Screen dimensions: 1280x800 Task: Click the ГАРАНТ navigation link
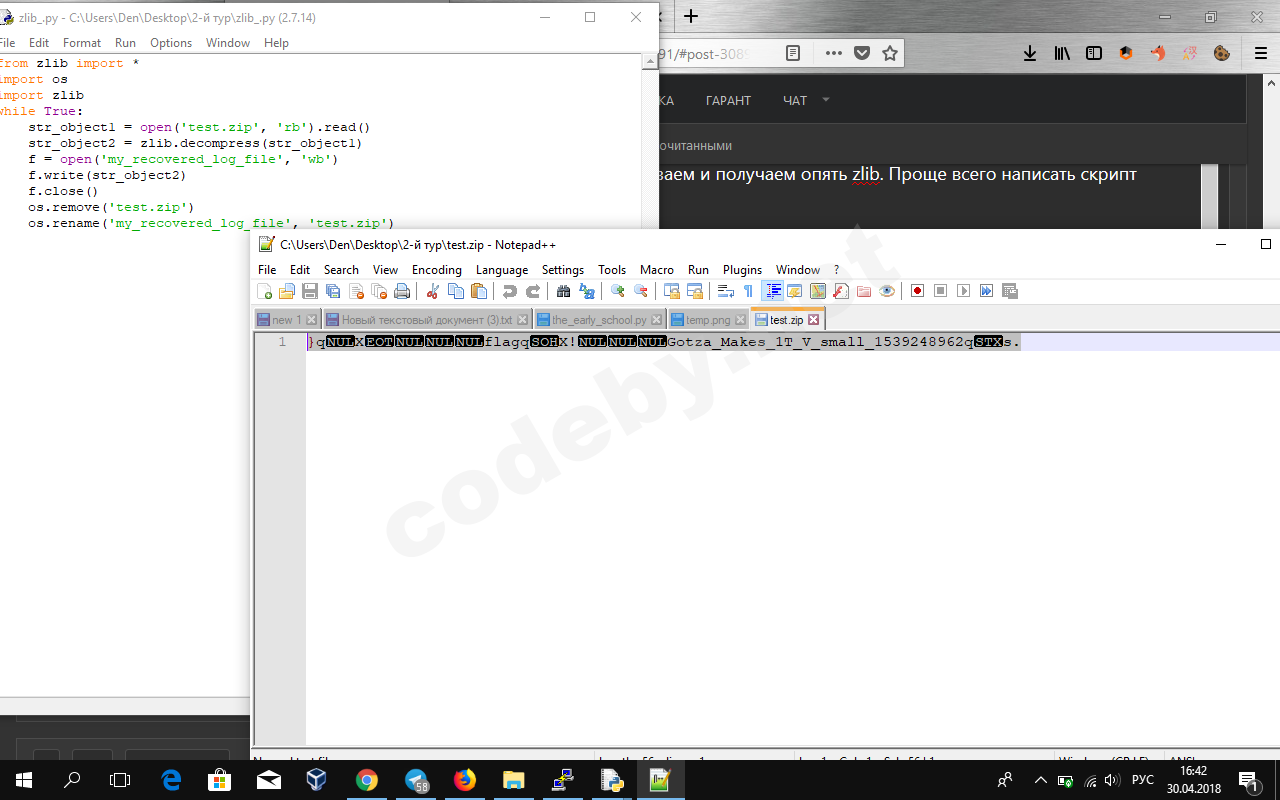point(728,100)
